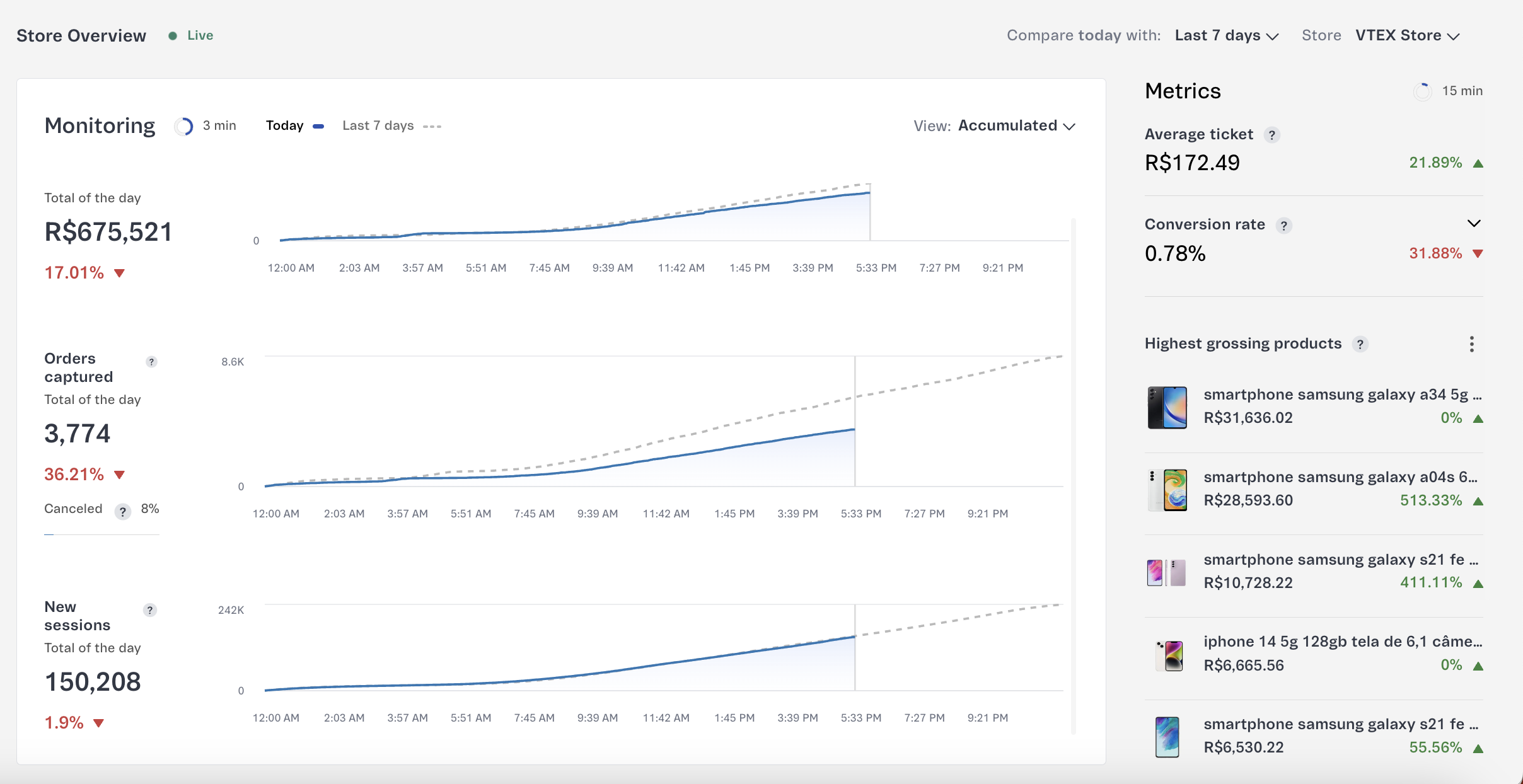Click the Conversion rate help icon
The width and height of the screenshot is (1523, 784).
click(1283, 226)
